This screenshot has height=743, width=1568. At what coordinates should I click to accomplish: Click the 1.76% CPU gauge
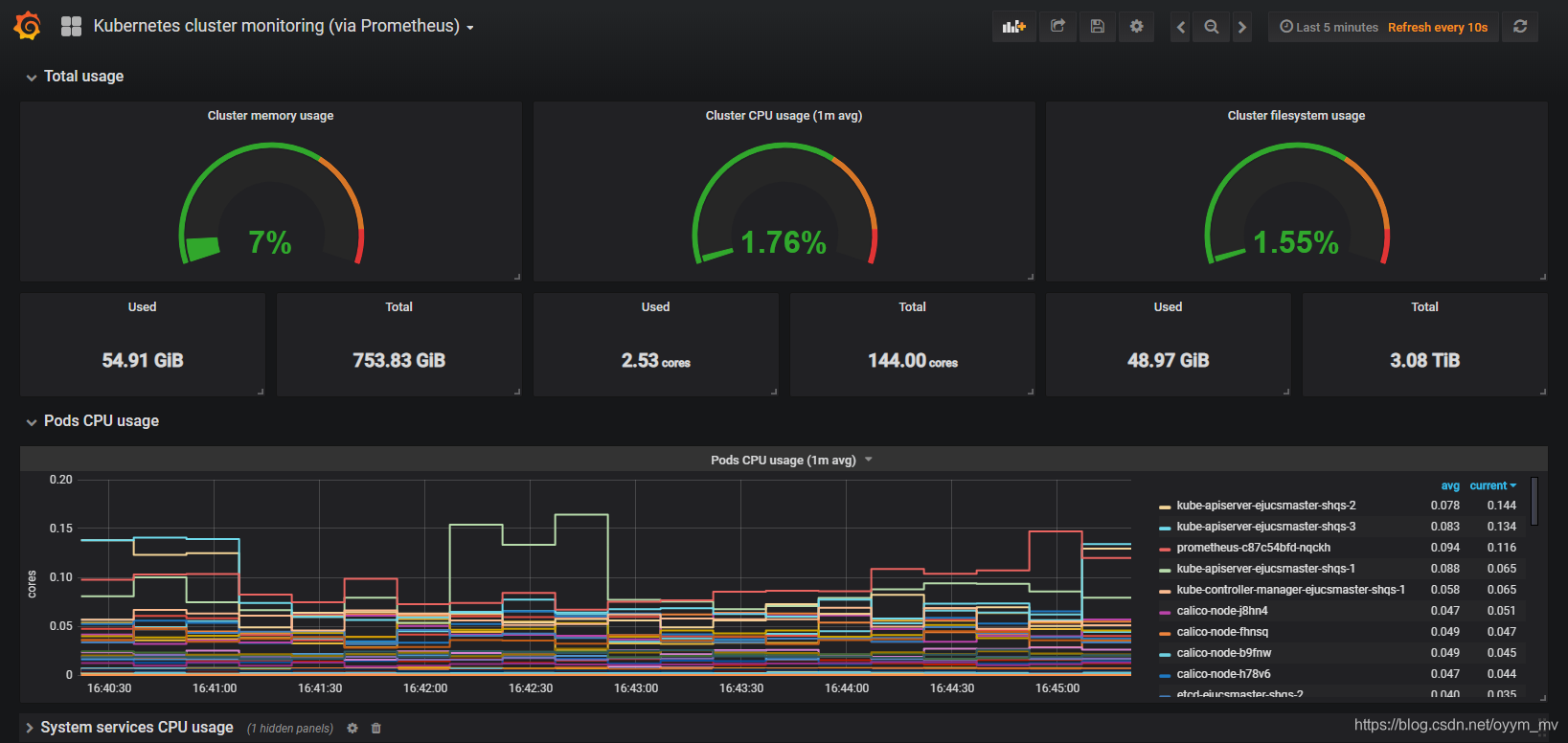click(784, 204)
